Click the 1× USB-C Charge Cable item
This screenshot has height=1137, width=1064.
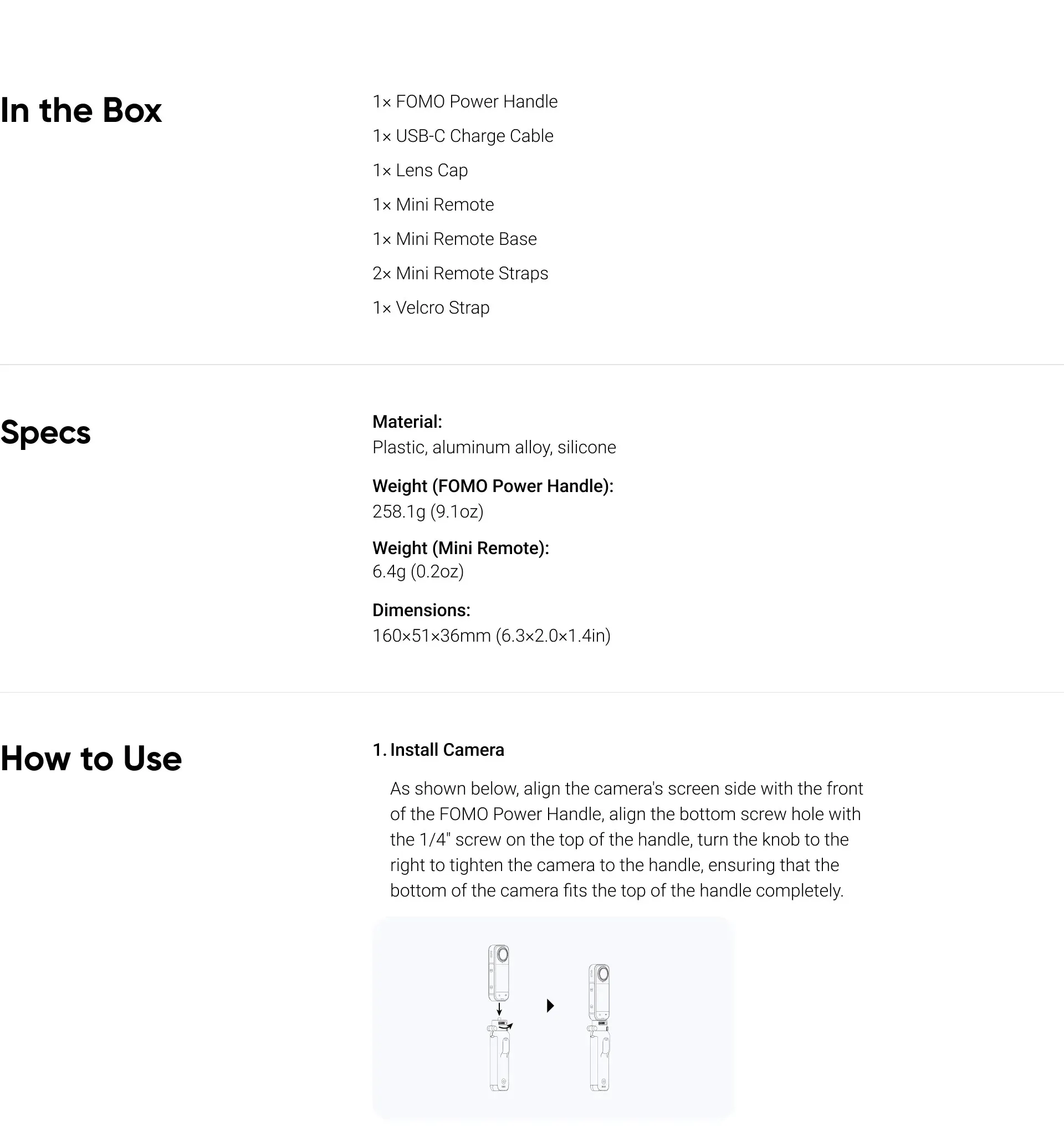(x=463, y=136)
